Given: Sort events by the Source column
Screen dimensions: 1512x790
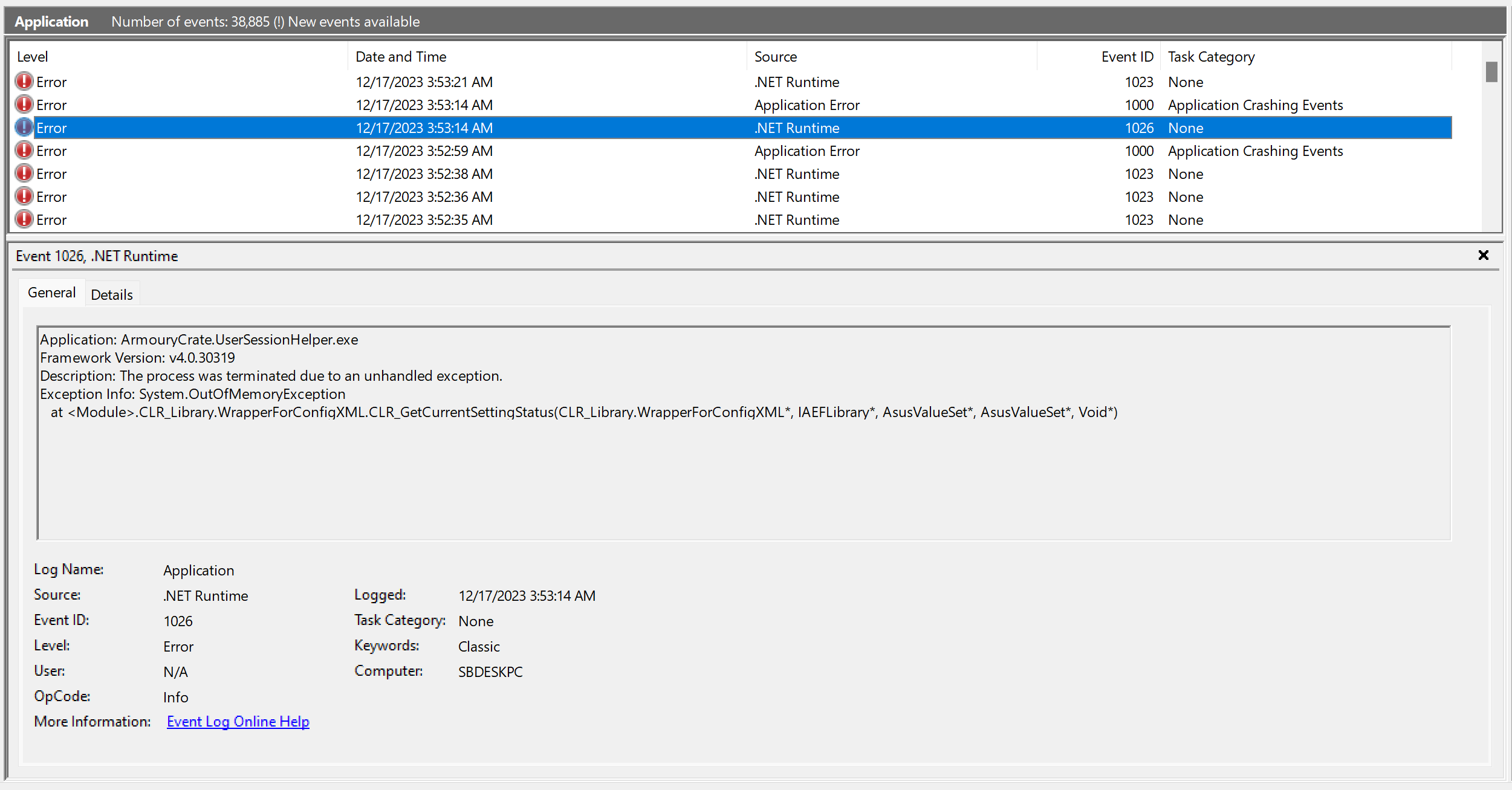Looking at the screenshot, I should tap(775, 56).
